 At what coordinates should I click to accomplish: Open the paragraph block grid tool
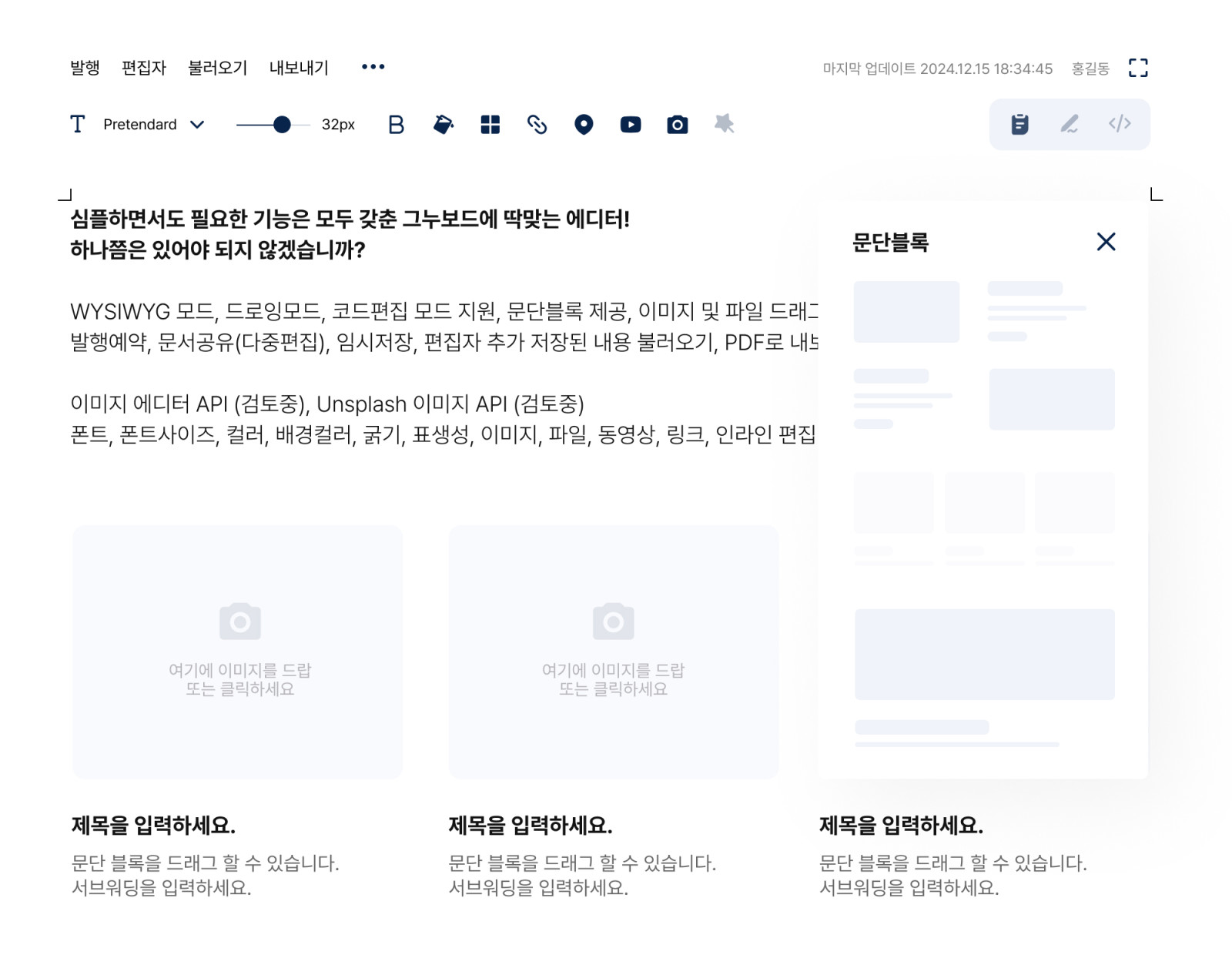click(490, 125)
